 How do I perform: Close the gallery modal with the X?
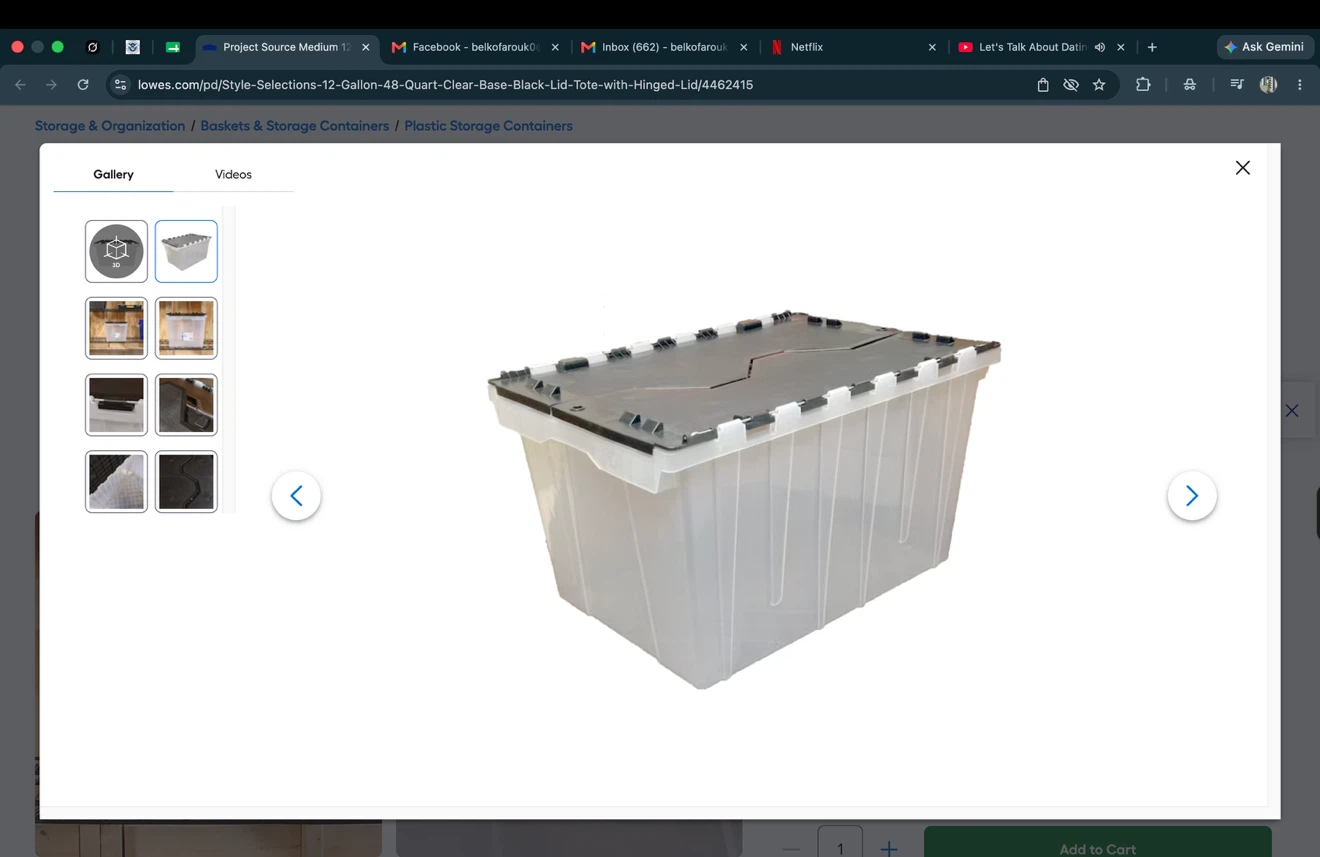coord(1242,168)
